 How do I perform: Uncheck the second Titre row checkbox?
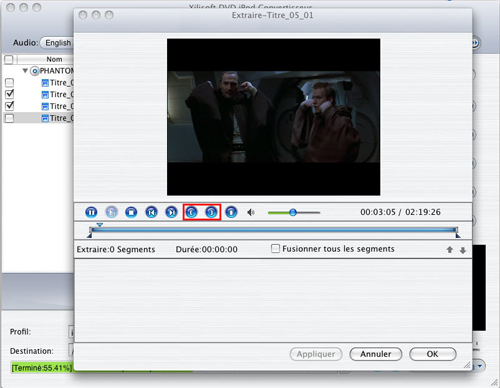coord(10,94)
